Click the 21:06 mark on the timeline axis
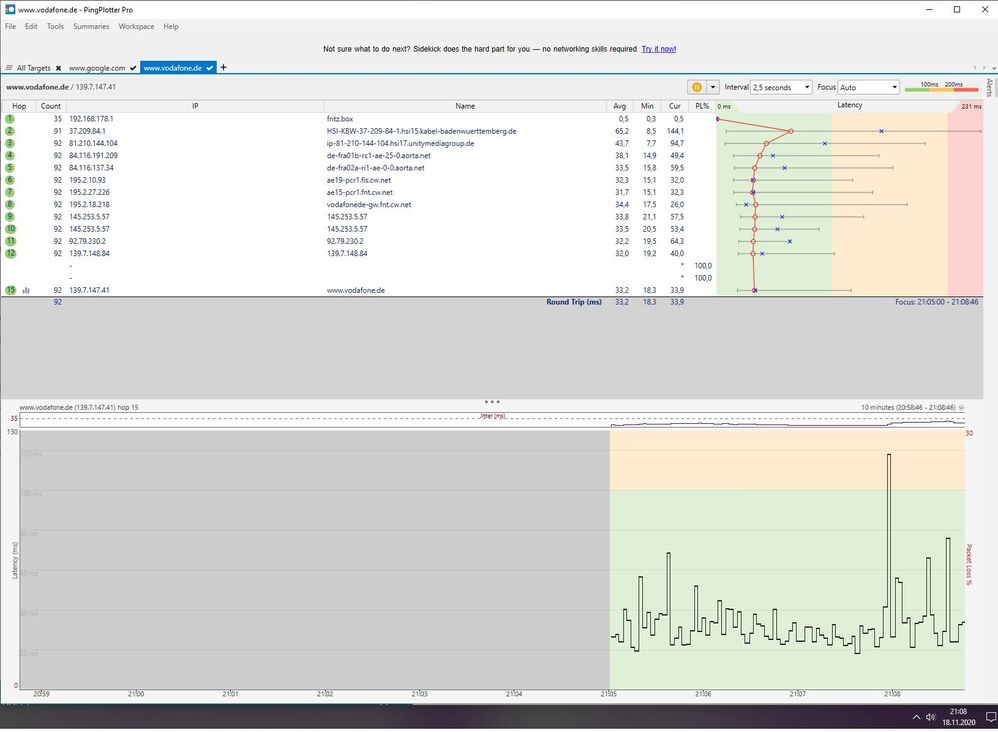 coord(703,694)
